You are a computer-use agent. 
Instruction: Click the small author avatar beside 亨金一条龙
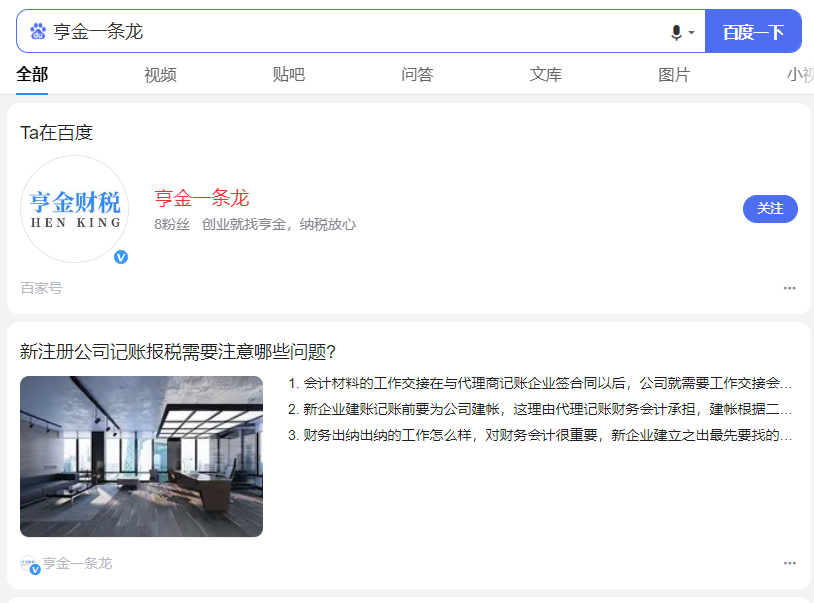tap(29, 564)
